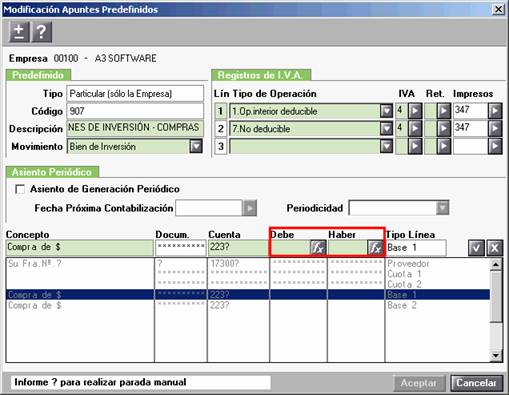This screenshot has width=509, height=395.
Task: Click the Código field showing 907
Action: [x=135, y=111]
